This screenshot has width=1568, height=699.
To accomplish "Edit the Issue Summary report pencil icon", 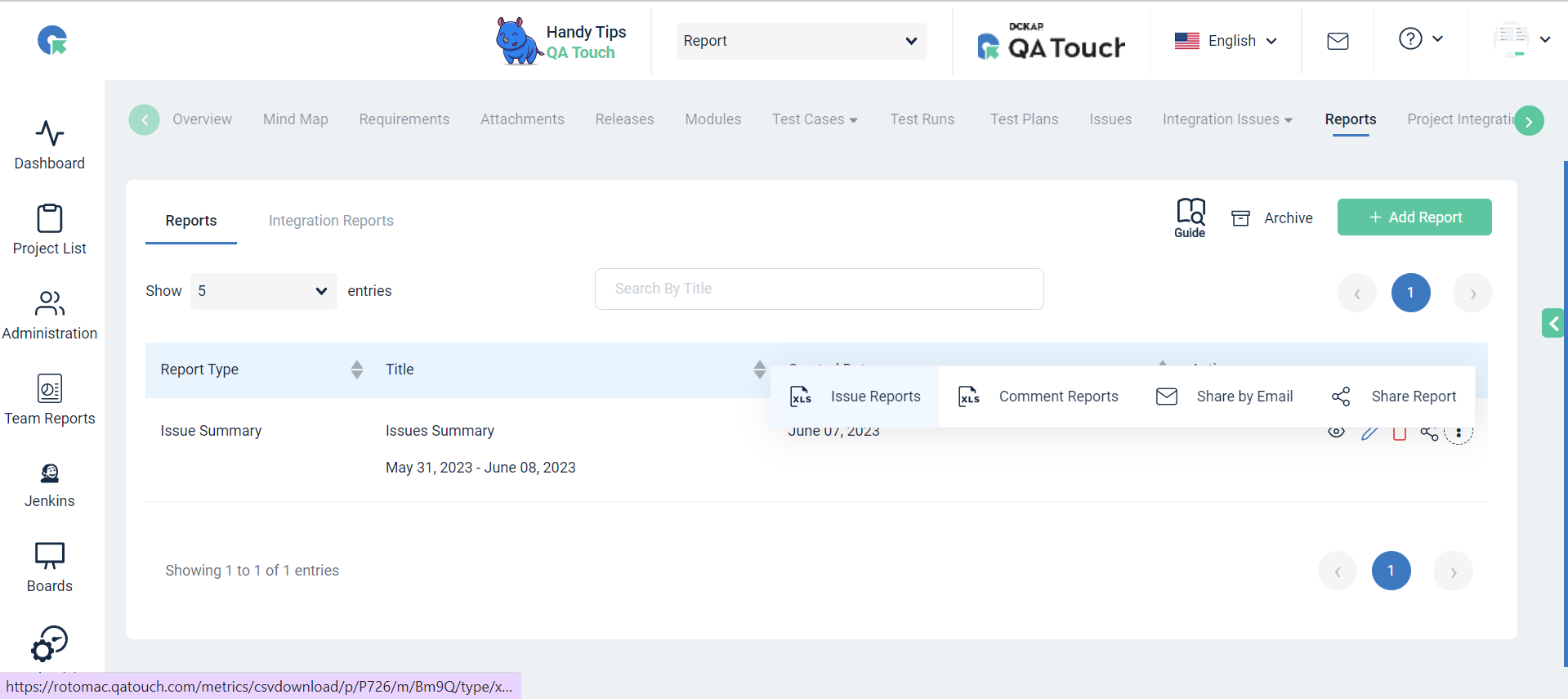I will point(1369,432).
